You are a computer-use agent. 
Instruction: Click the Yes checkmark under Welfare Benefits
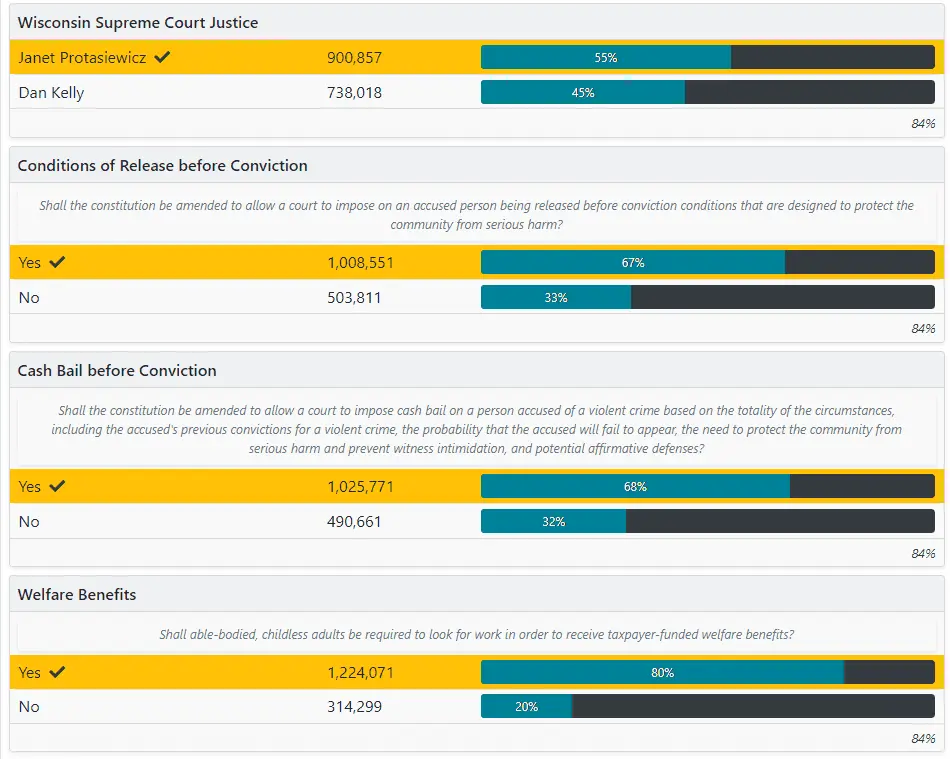click(x=57, y=673)
